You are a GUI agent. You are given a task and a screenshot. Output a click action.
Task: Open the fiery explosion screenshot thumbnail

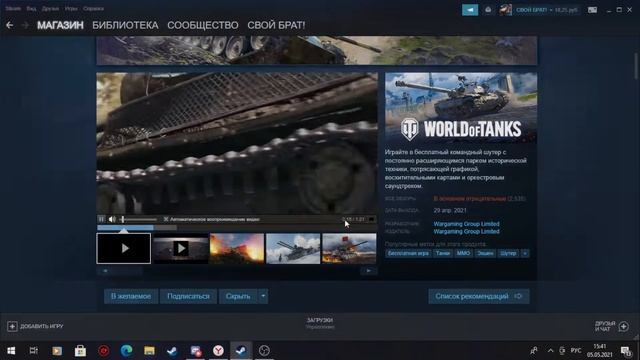[237, 248]
